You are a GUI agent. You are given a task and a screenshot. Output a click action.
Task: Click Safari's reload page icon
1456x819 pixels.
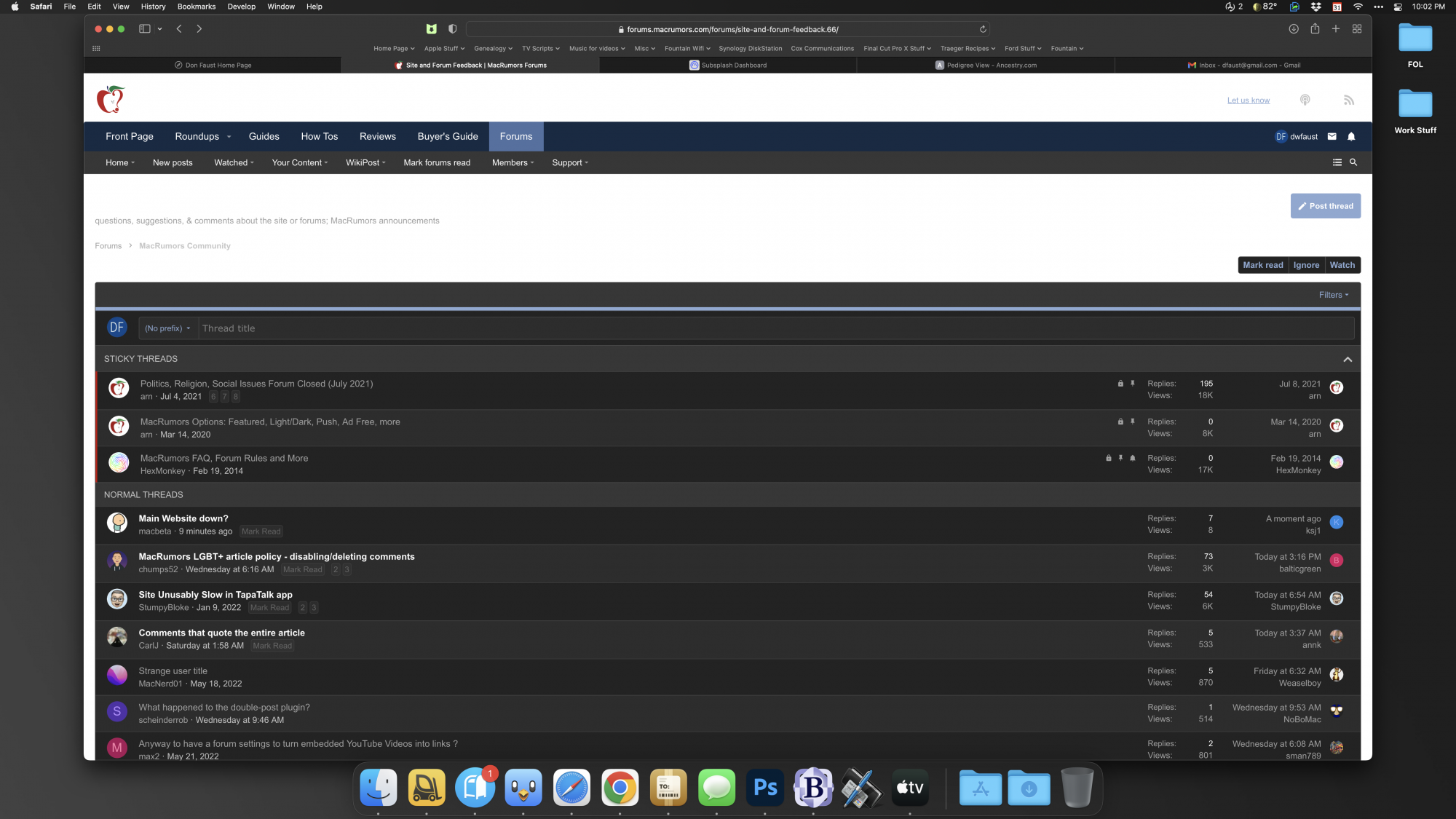click(983, 29)
